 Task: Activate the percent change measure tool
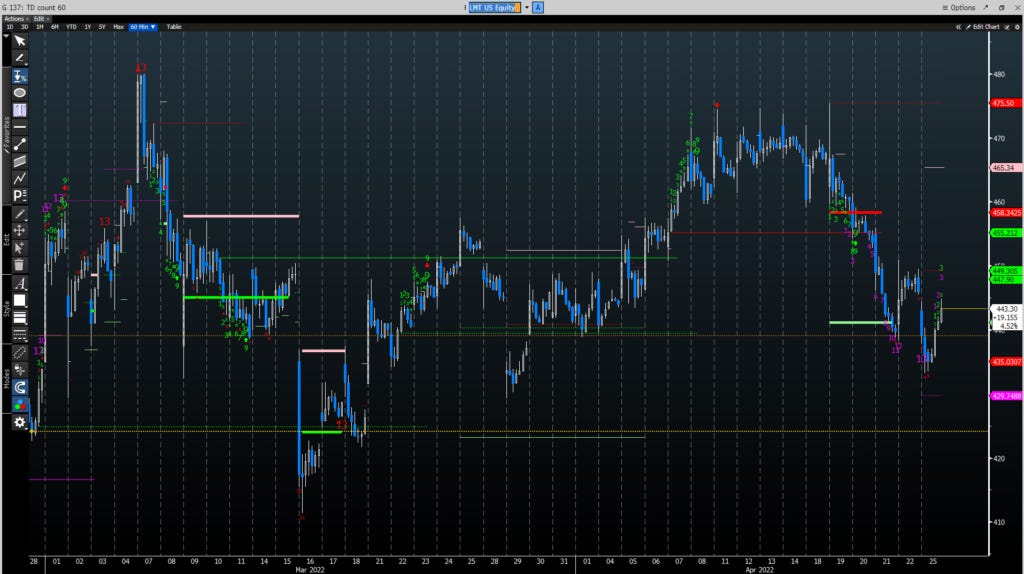(x=20, y=76)
